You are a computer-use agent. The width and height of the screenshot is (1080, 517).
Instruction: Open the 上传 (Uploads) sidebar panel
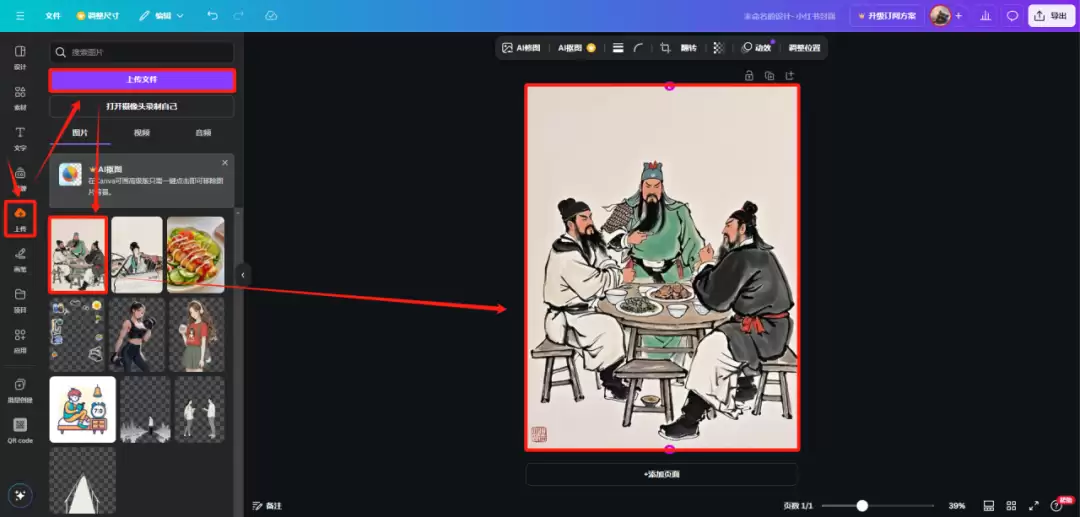20,218
